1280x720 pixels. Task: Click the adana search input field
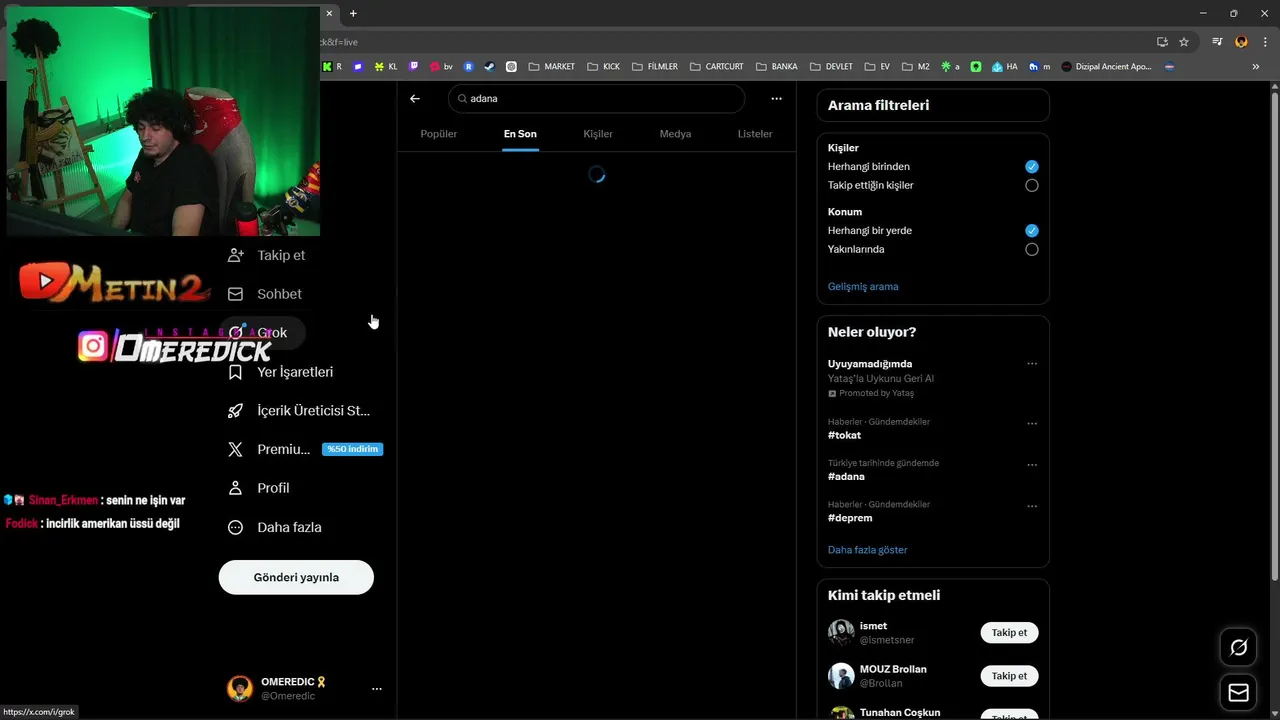point(597,99)
